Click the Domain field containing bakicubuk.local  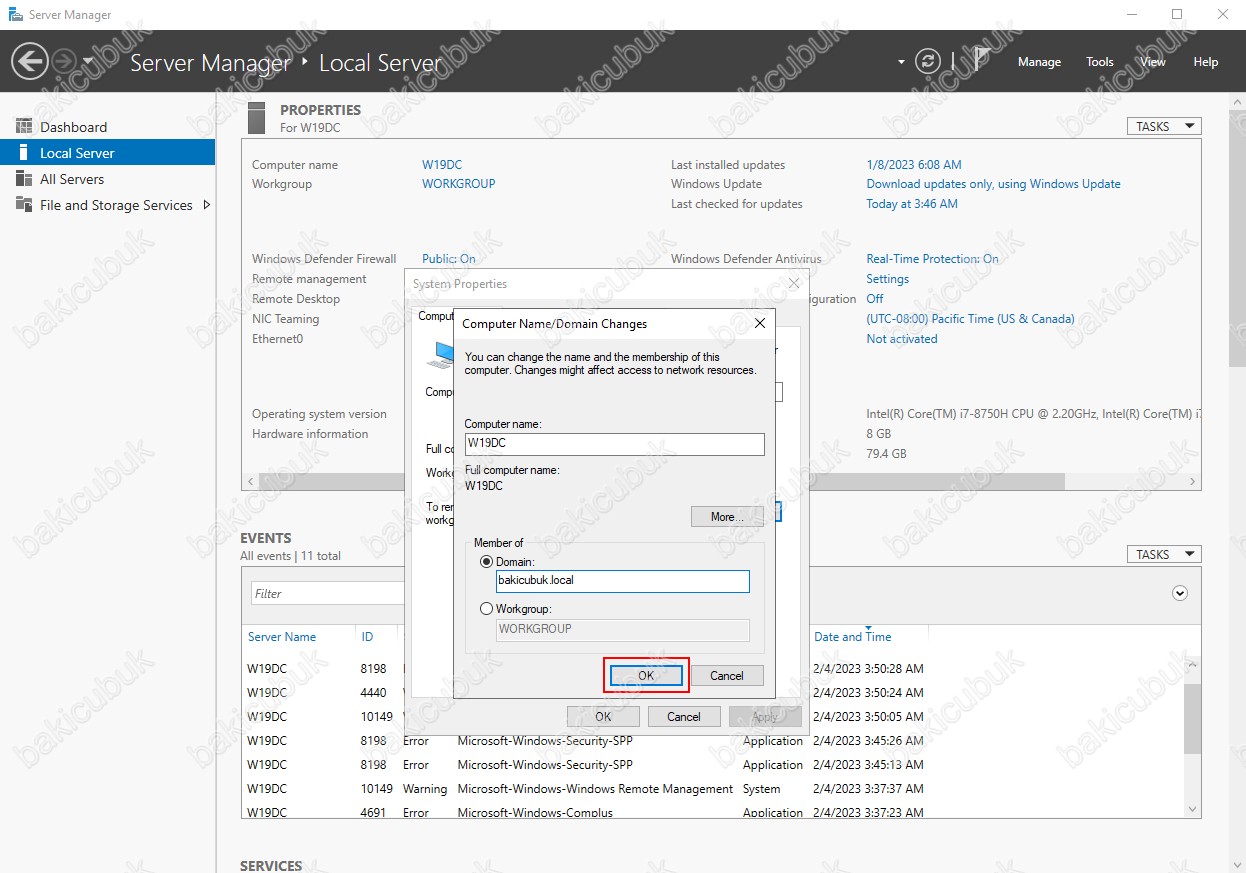pyautogui.click(x=623, y=581)
